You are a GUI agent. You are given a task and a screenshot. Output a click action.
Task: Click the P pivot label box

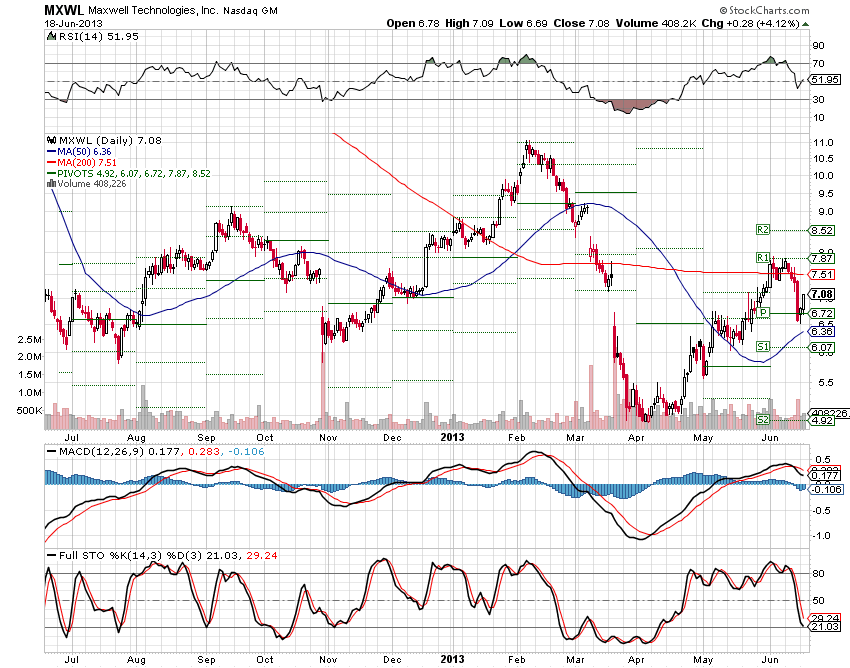click(x=763, y=312)
